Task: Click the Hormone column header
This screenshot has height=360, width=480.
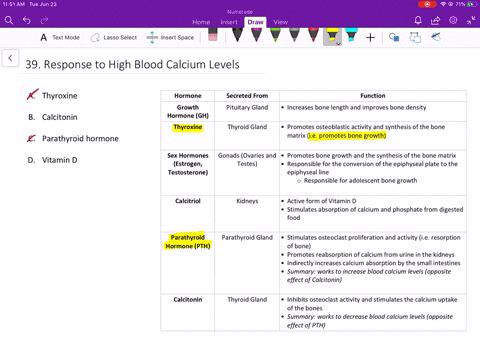Action: point(188,96)
